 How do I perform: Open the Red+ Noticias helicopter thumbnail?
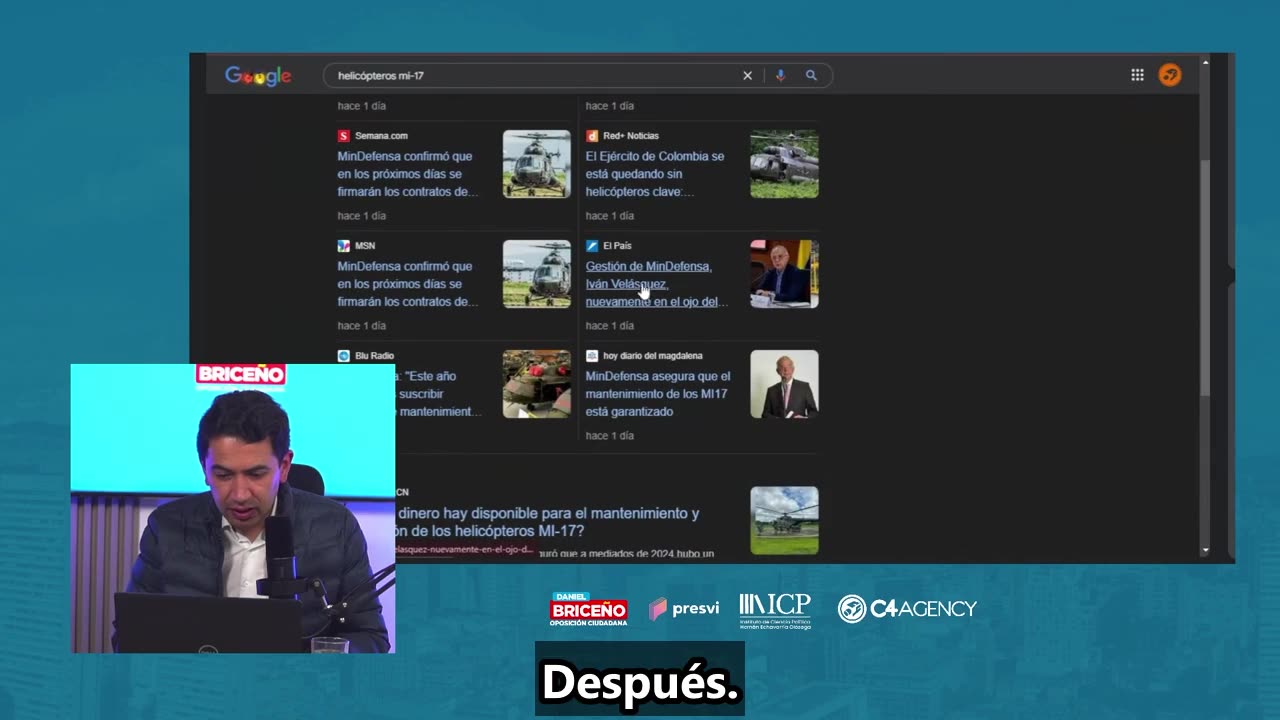pos(785,164)
